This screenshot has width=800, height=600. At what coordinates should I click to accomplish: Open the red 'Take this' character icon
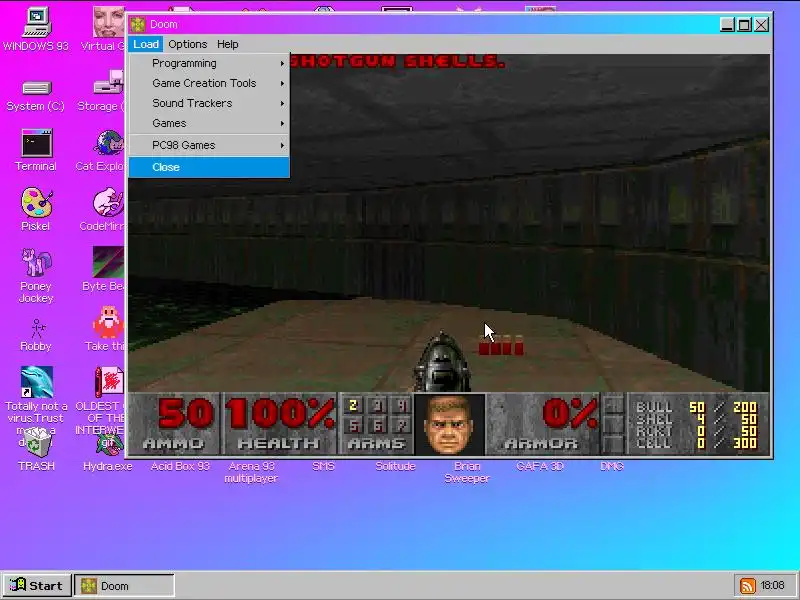(x=108, y=329)
